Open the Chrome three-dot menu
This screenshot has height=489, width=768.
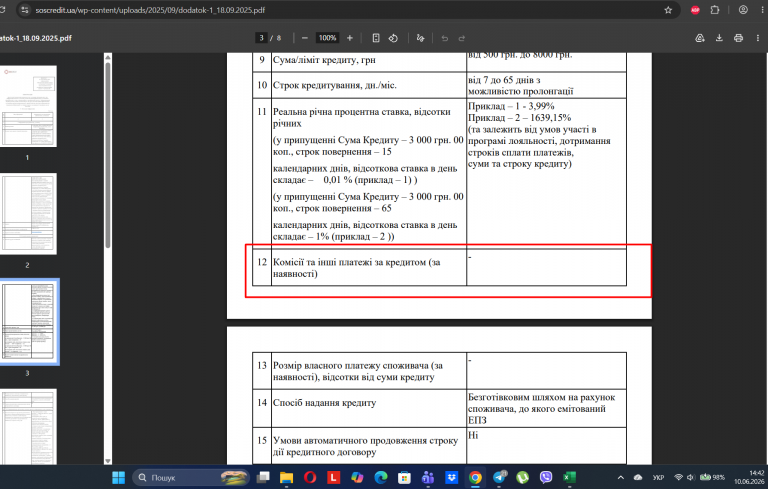[x=762, y=10]
